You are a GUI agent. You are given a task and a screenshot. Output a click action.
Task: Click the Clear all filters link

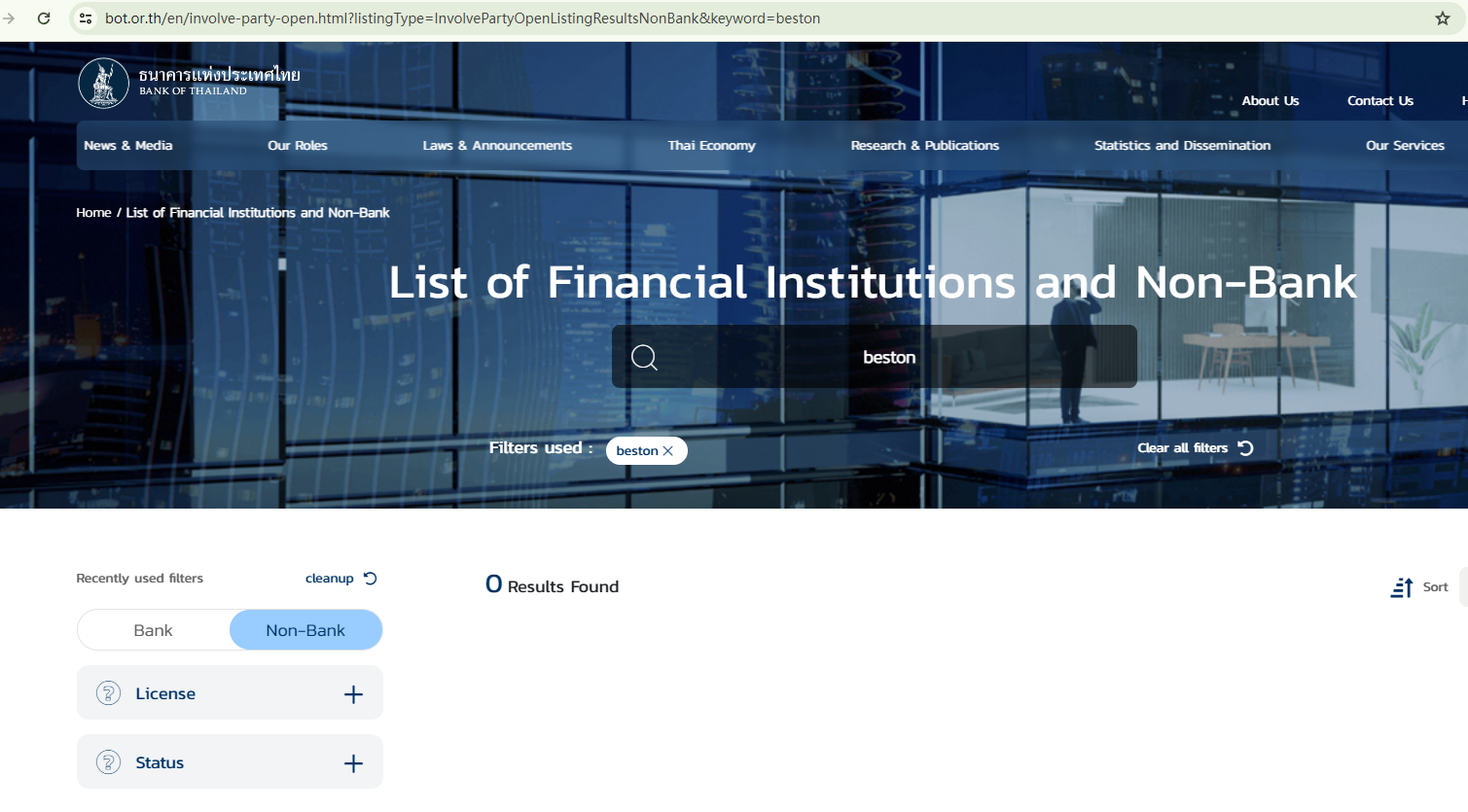[1183, 448]
